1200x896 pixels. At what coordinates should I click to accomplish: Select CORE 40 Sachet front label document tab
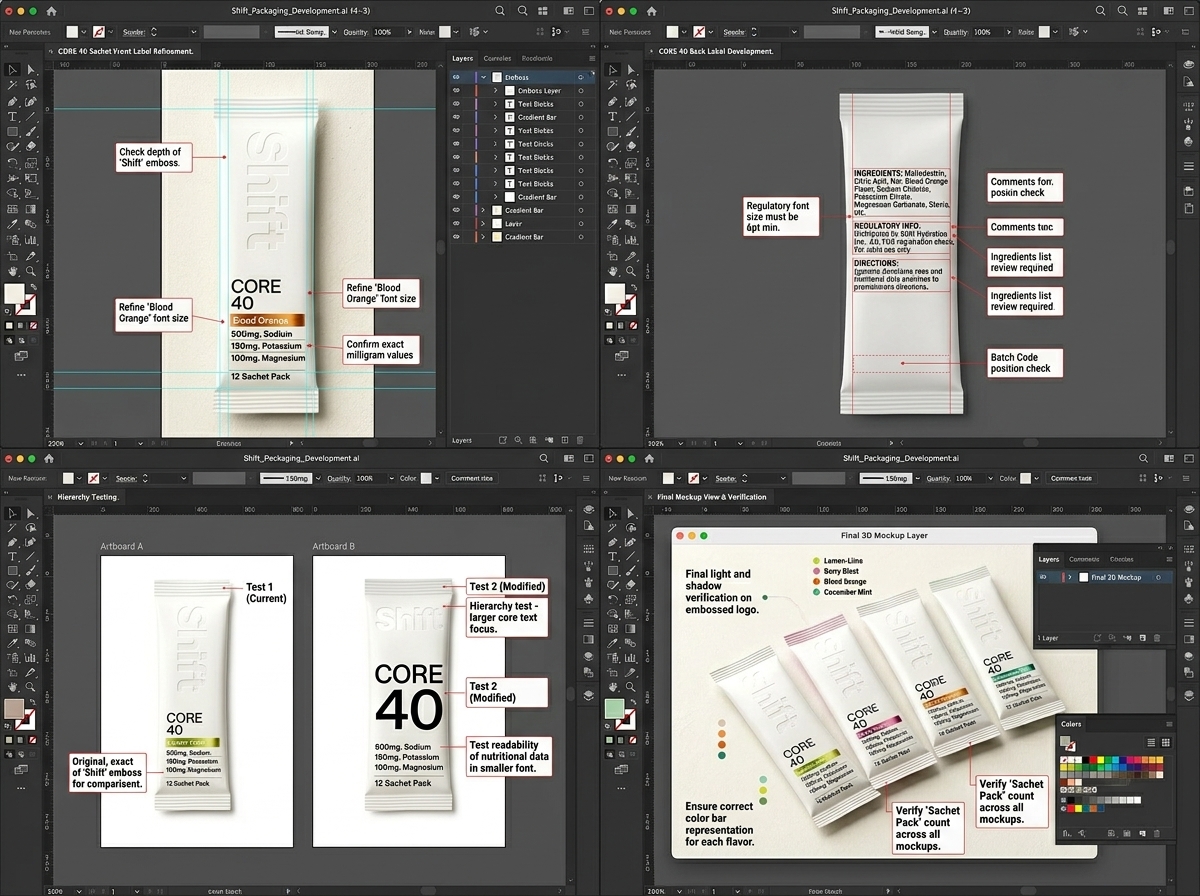tap(126, 50)
